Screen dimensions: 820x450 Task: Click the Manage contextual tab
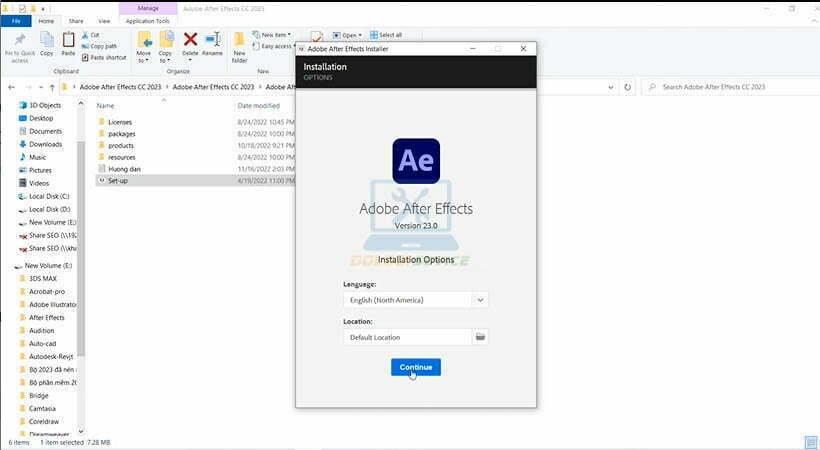[x=148, y=8]
